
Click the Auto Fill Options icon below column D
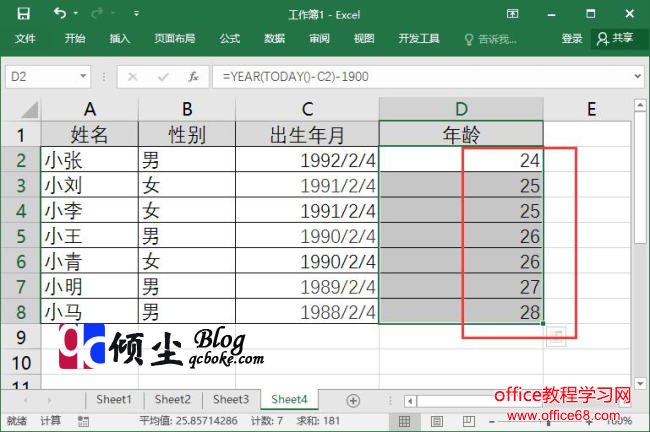[x=556, y=335]
